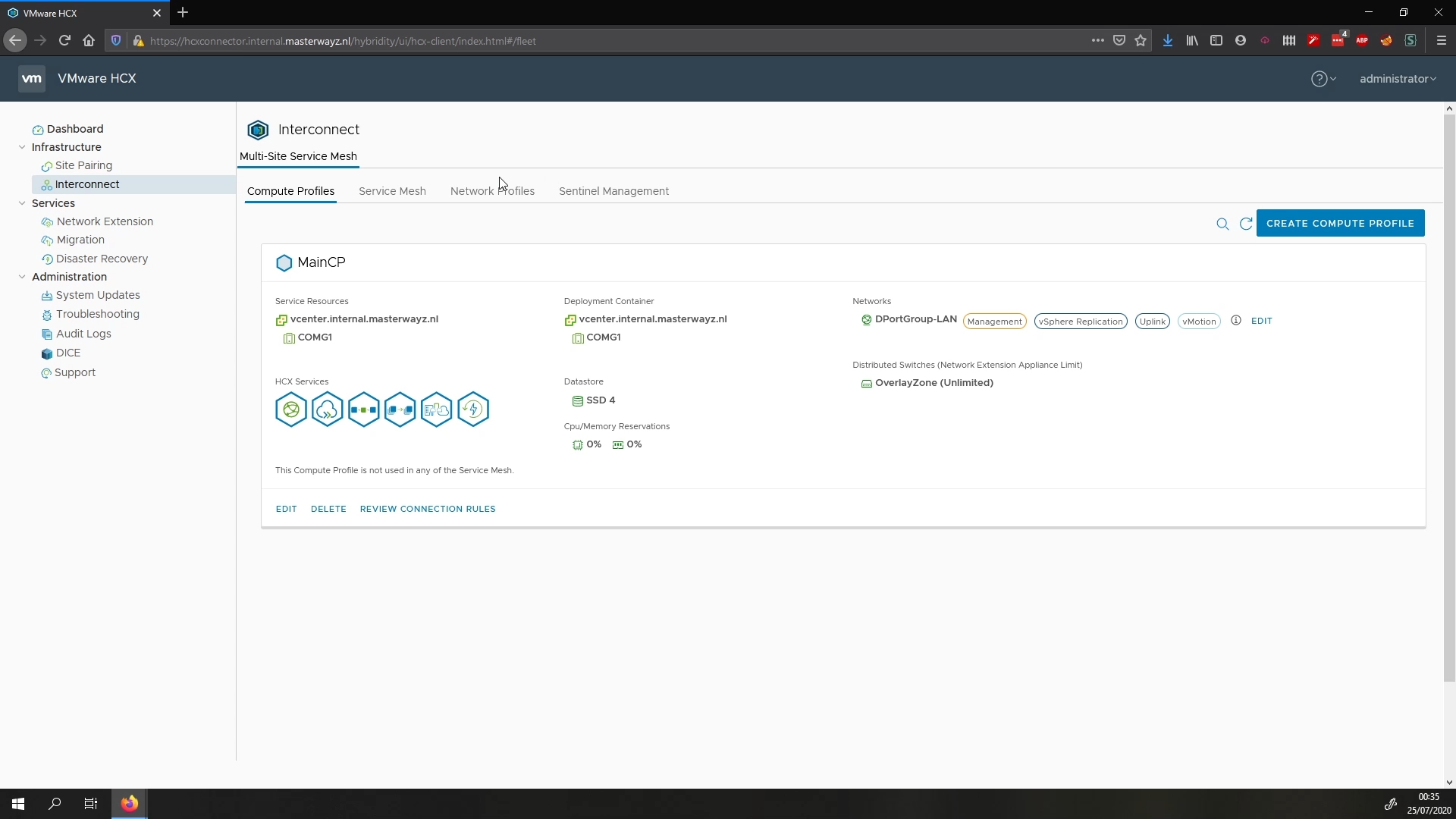
Task: Click fourth HCX service icon
Action: [400, 409]
